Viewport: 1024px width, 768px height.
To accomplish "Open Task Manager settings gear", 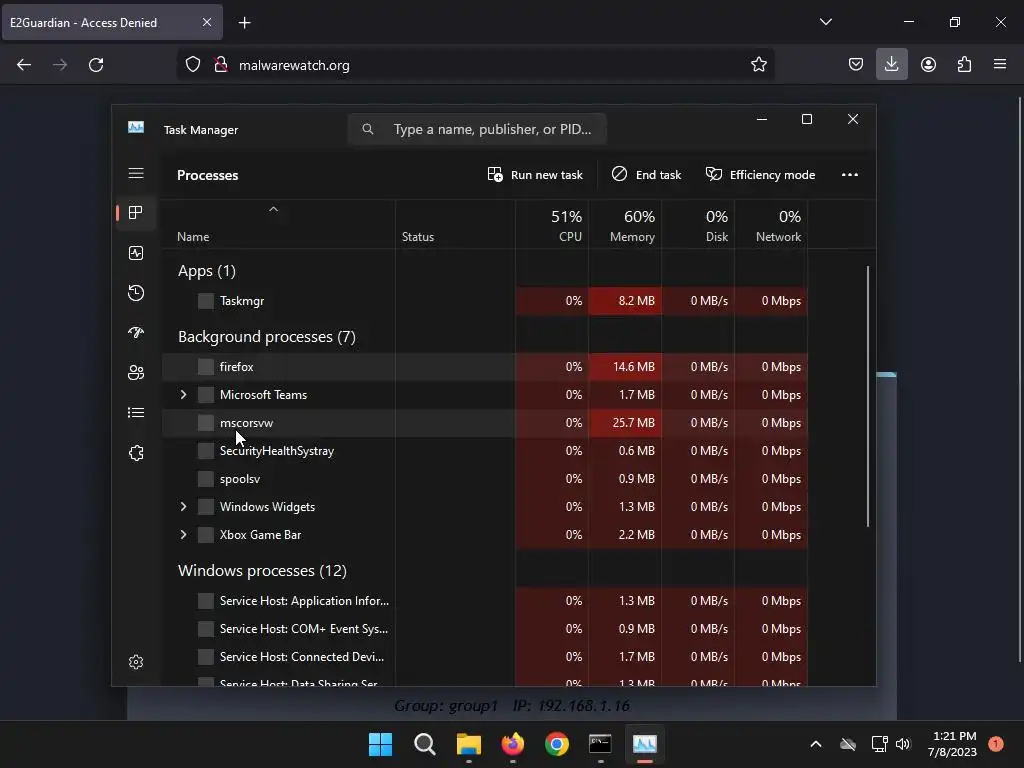I will (x=136, y=662).
